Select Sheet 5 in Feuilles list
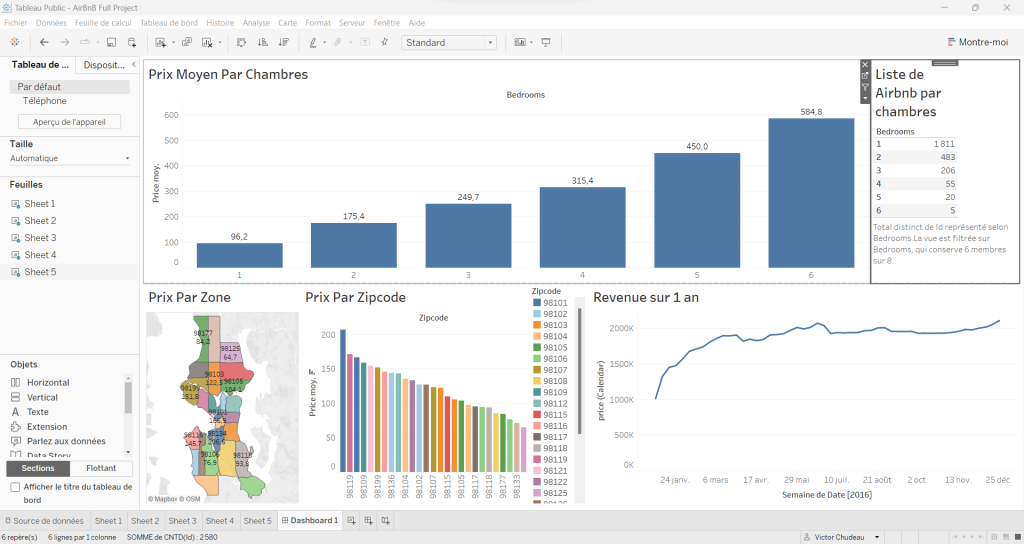The height and width of the screenshot is (544, 1024). [x=40, y=272]
